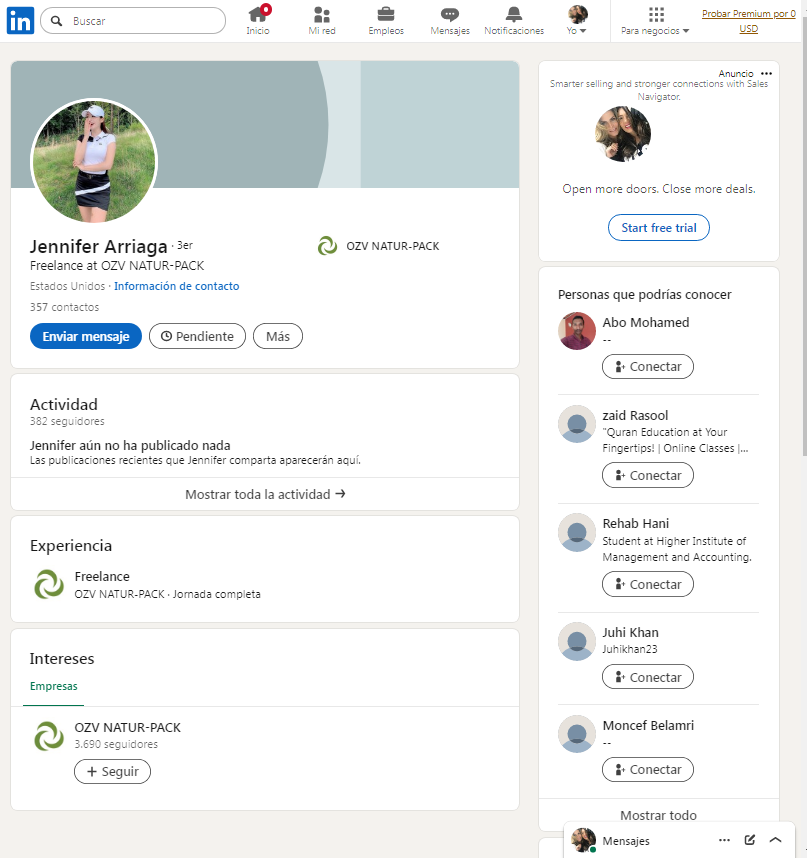807x858 pixels.
Task: Click Freelance experience title
Action: tap(102, 576)
